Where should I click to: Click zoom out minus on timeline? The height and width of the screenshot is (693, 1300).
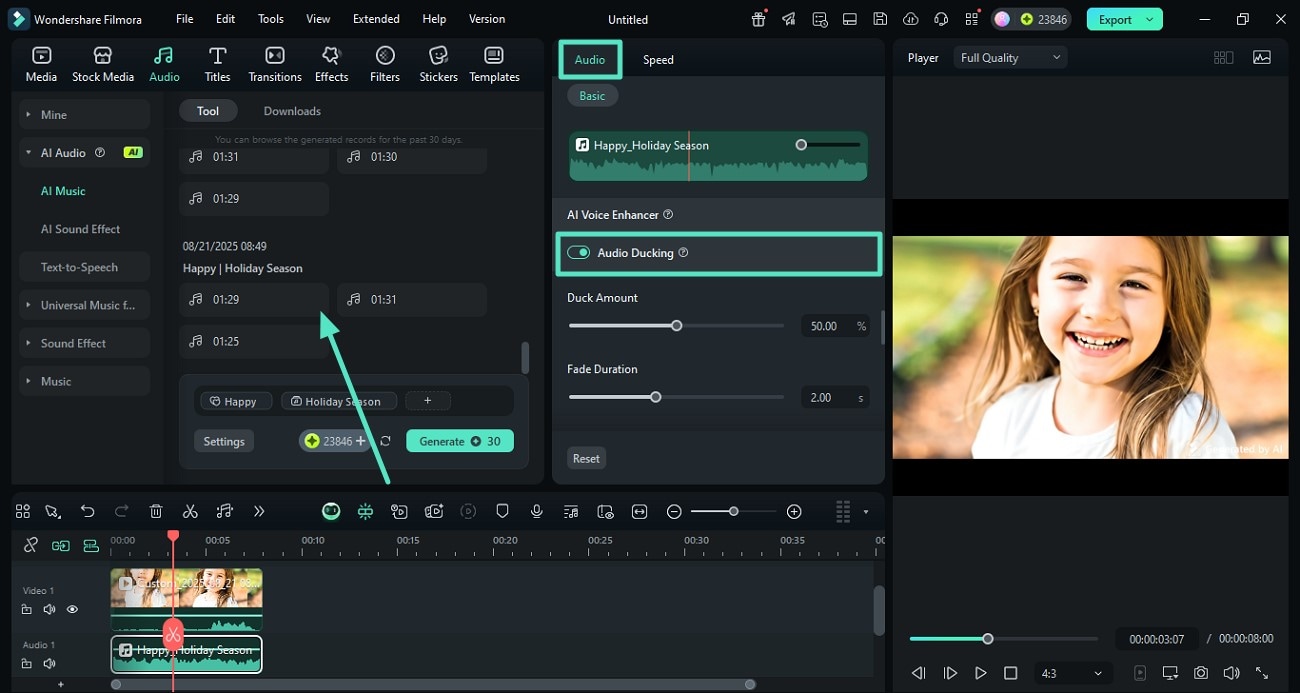[674, 511]
